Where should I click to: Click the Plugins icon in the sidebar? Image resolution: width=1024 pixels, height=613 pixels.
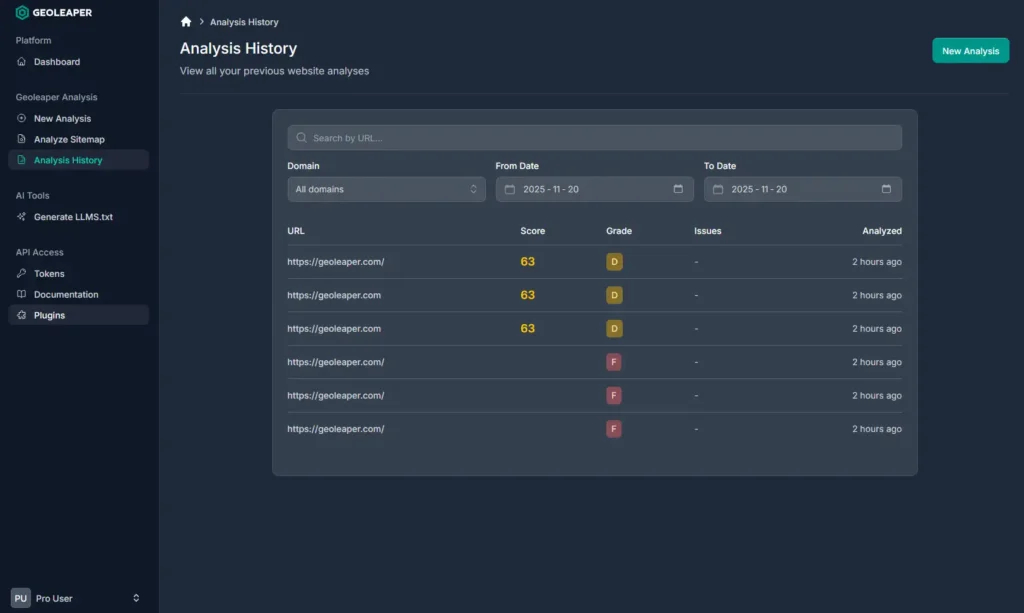click(x=21, y=315)
